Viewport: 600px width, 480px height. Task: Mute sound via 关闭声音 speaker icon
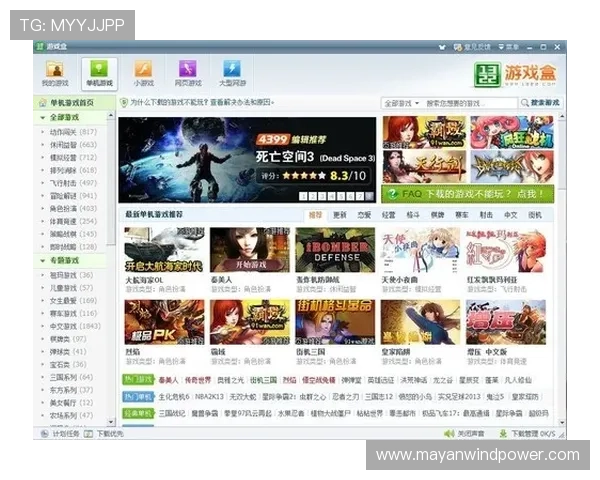[x=449, y=434]
